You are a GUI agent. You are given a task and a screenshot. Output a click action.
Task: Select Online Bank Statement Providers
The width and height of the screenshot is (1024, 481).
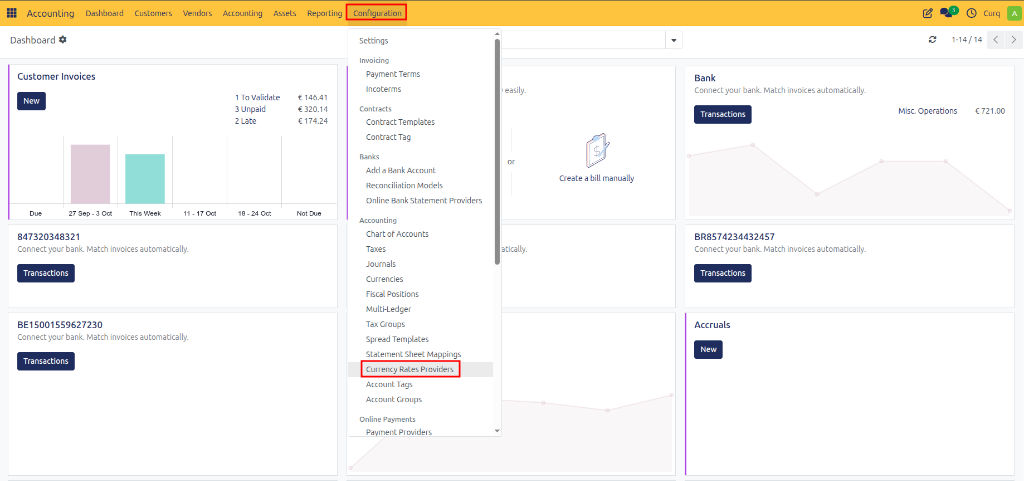point(424,200)
